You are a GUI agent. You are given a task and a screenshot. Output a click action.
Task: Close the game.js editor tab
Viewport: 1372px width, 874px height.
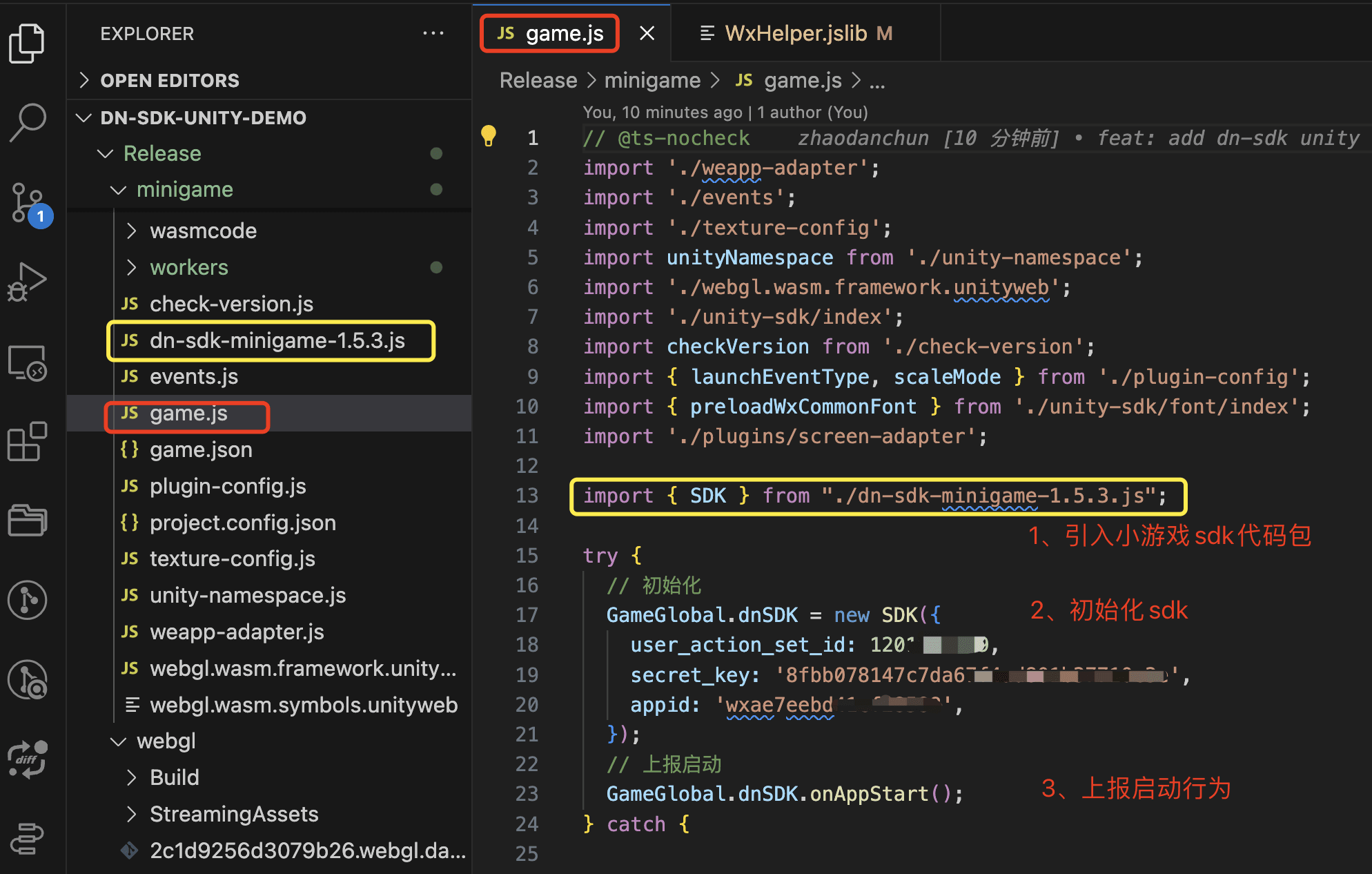coord(647,33)
